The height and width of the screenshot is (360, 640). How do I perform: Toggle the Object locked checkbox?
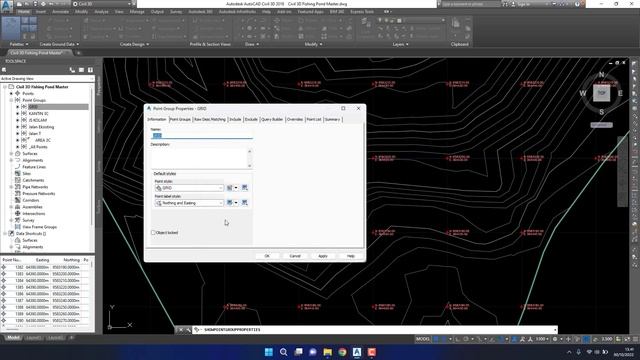(153, 233)
